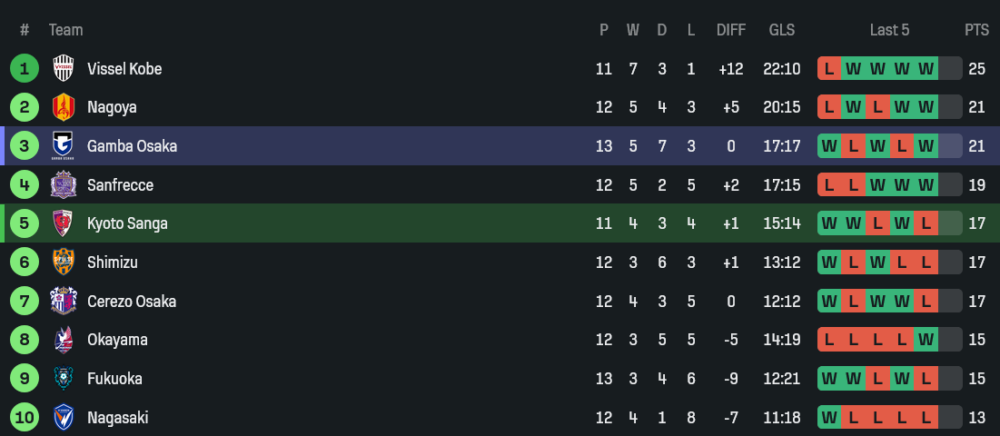Open the Sanfrecce purple crest icon

pos(63,185)
